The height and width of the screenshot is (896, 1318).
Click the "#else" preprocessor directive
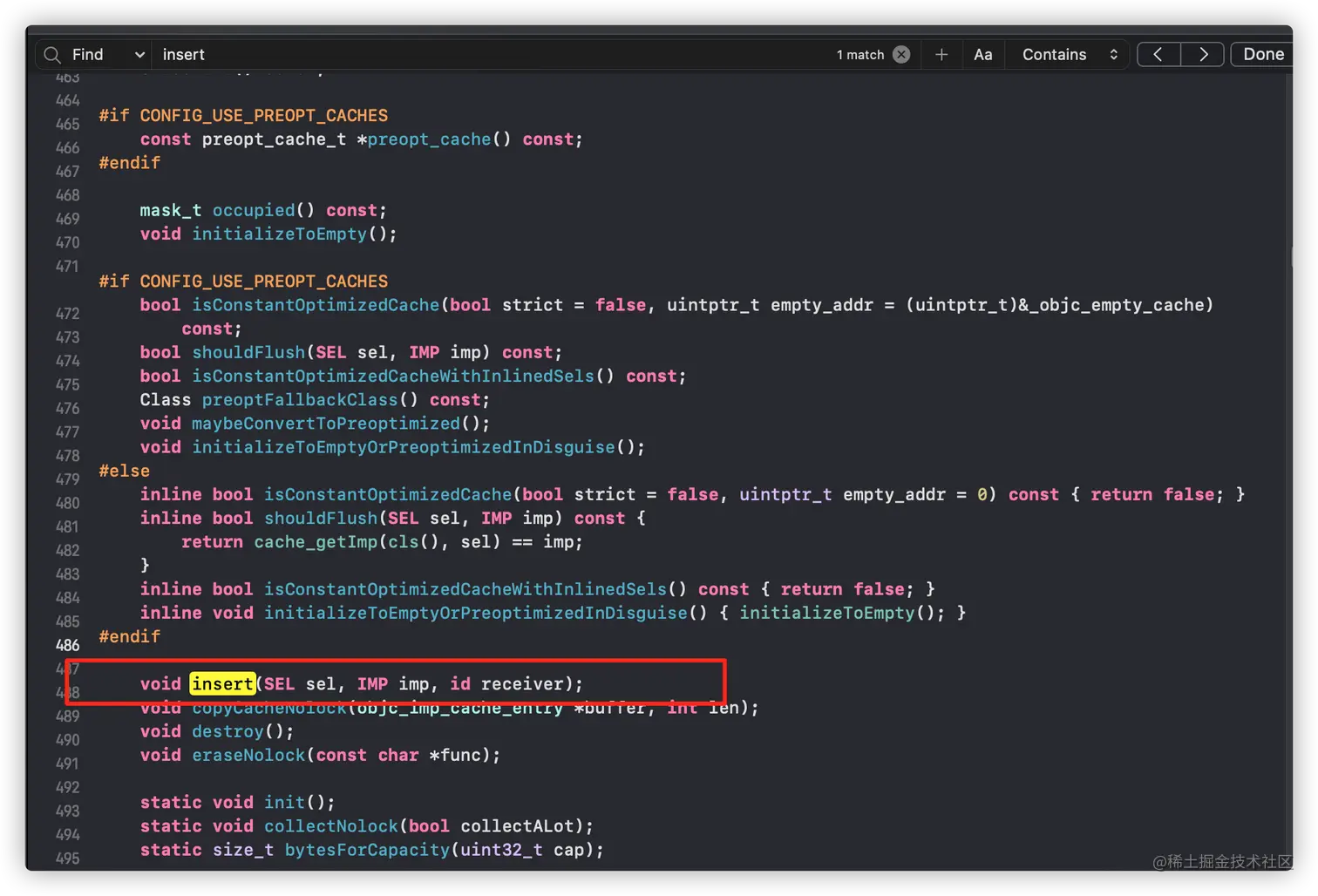[x=124, y=471]
